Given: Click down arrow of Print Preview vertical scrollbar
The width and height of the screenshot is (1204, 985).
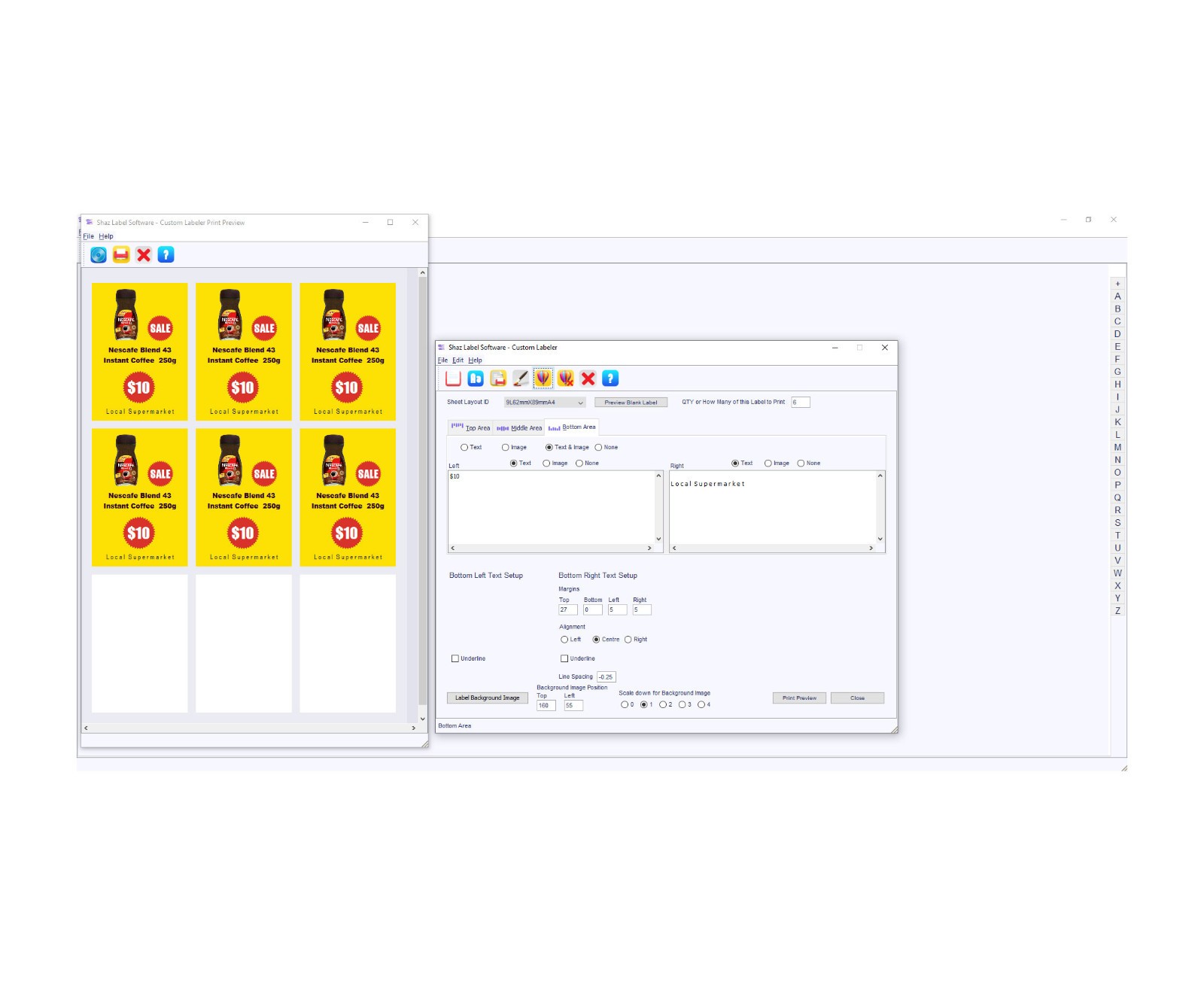Looking at the screenshot, I should click(x=422, y=719).
